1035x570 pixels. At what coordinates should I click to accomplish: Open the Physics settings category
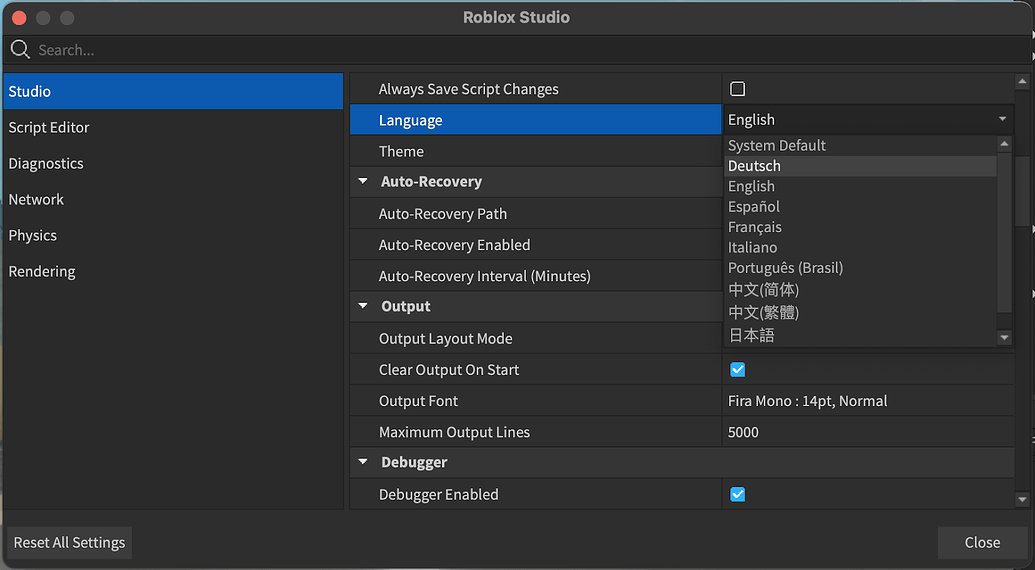tap(173, 235)
